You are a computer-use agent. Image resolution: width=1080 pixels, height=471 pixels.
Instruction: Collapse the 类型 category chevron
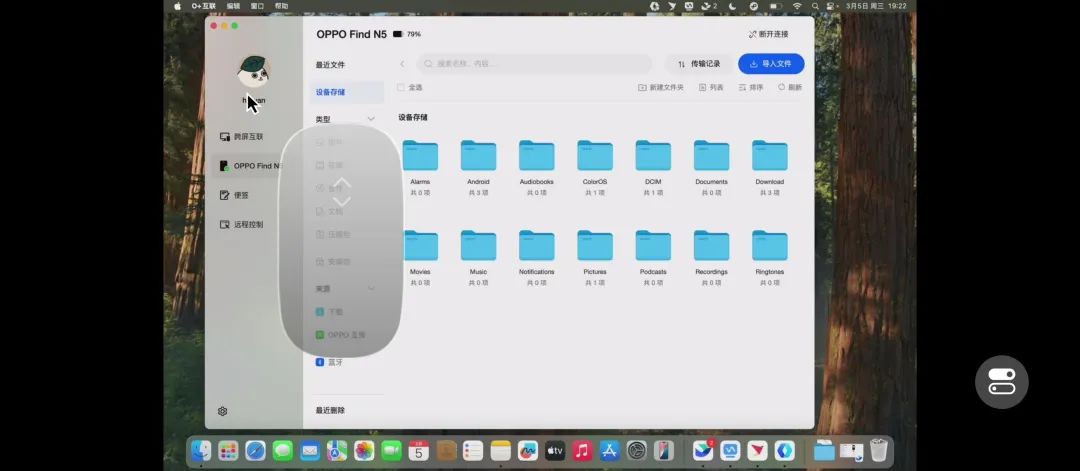(x=371, y=119)
